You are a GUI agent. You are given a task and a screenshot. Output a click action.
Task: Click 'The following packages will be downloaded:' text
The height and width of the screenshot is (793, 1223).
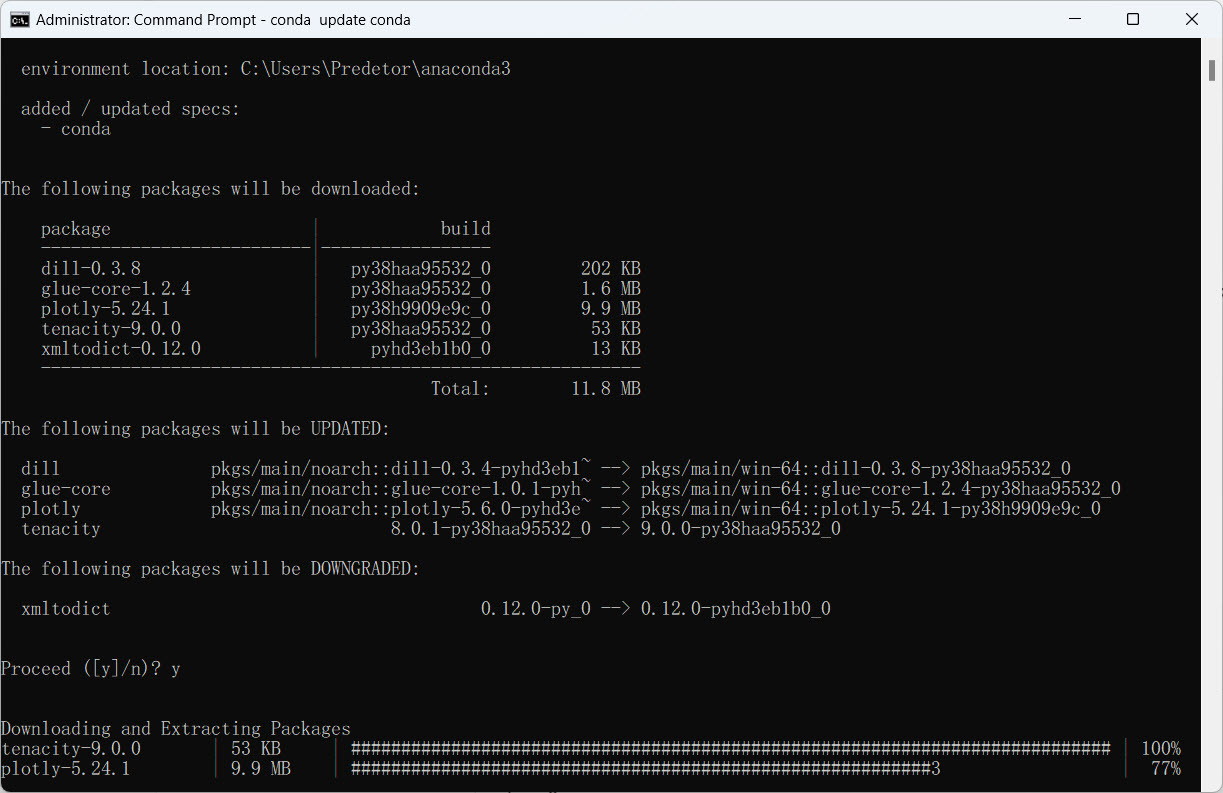(x=211, y=189)
